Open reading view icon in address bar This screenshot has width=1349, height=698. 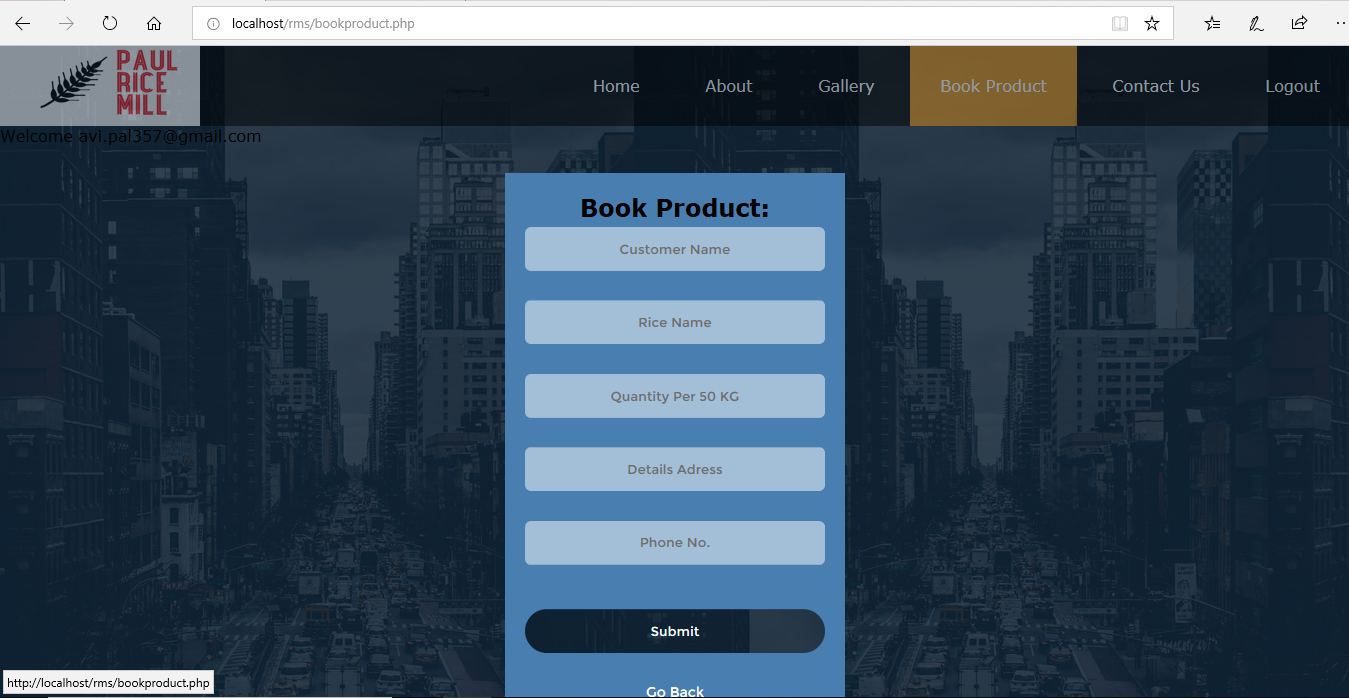click(1120, 23)
